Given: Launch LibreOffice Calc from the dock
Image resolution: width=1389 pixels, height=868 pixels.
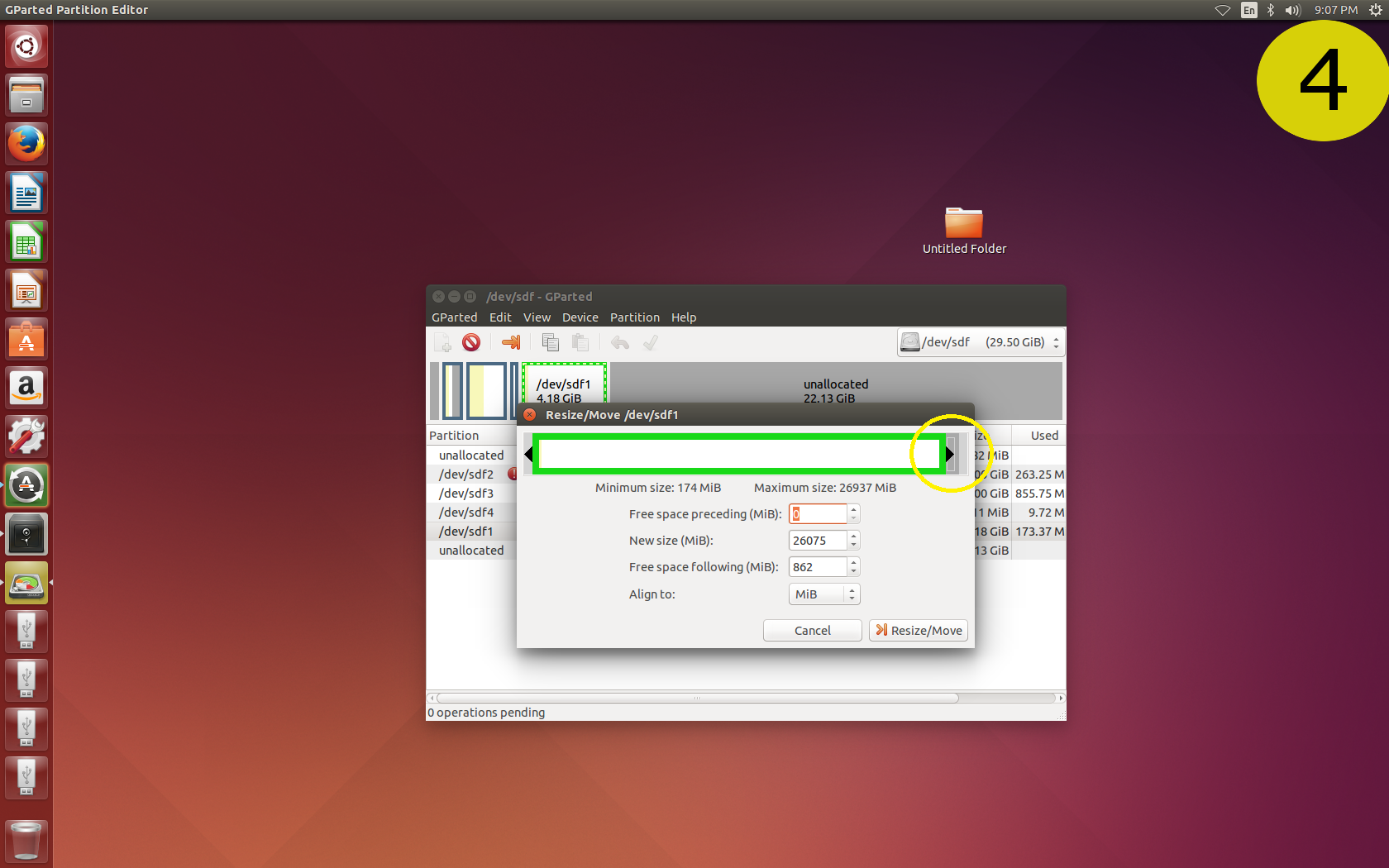Looking at the screenshot, I should coord(26,241).
